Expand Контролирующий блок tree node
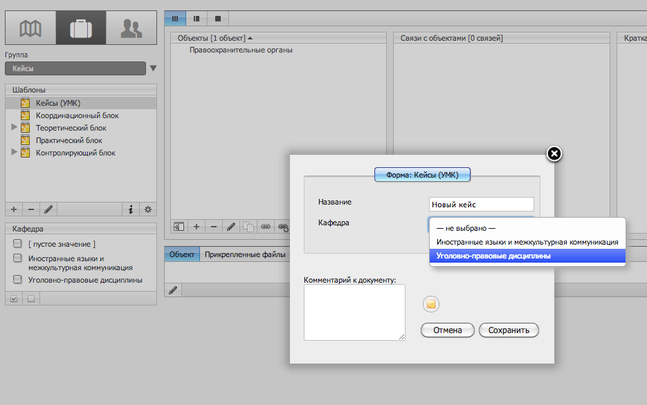The height and width of the screenshot is (405, 647). [x=14, y=152]
